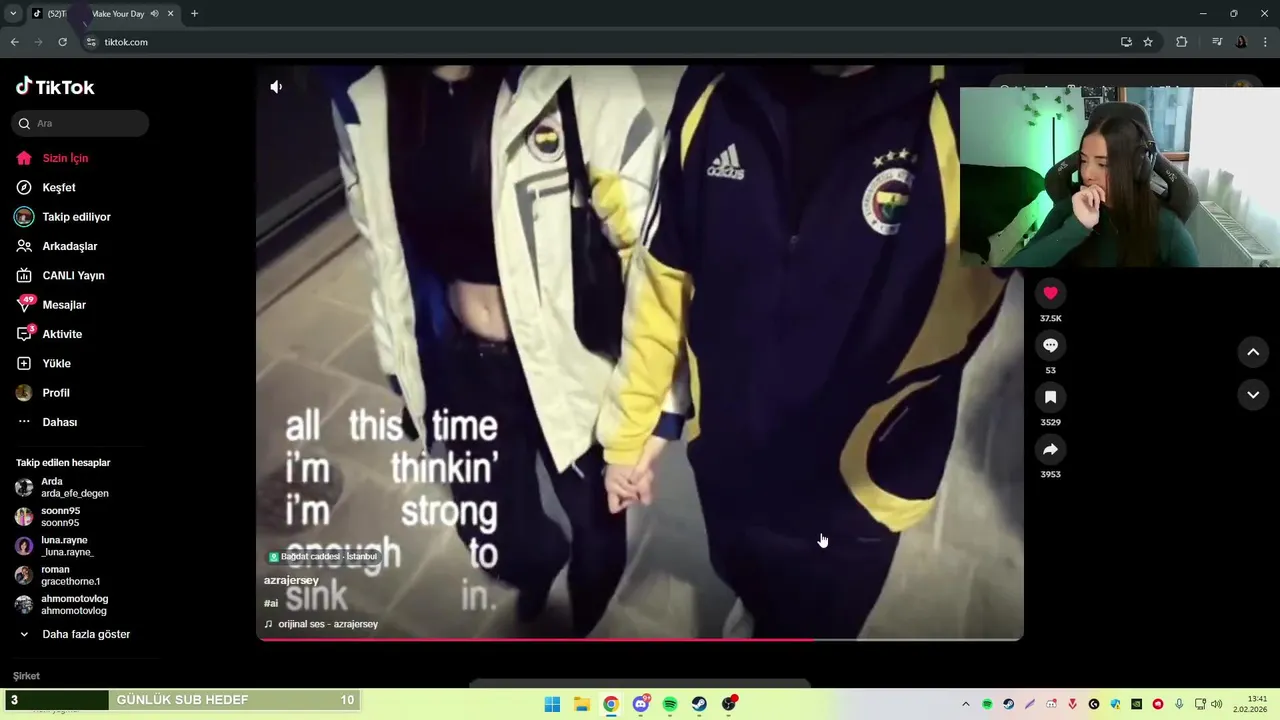Screen dimensions: 1280x720
Task: Open the Aktivite notifications
Action: 62,334
